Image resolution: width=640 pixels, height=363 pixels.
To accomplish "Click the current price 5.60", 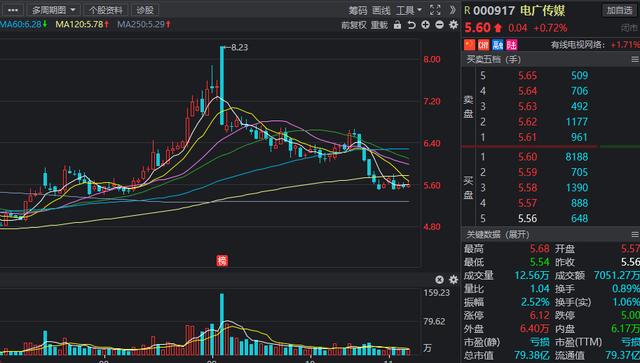I will tap(477, 28).
